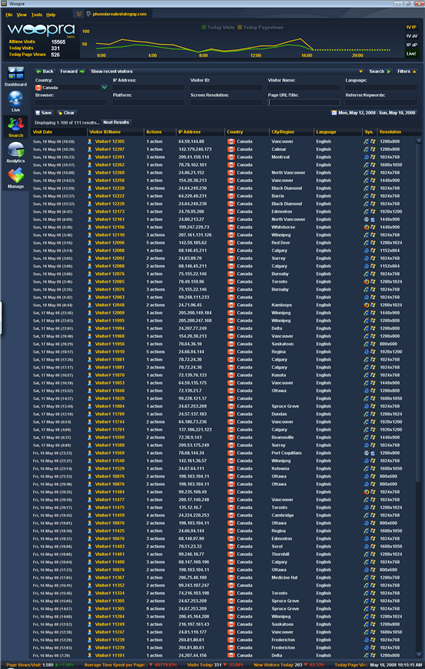The height and width of the screenshot is (669, 425).
Task: Click Next Results button
Action: point(116,122)
